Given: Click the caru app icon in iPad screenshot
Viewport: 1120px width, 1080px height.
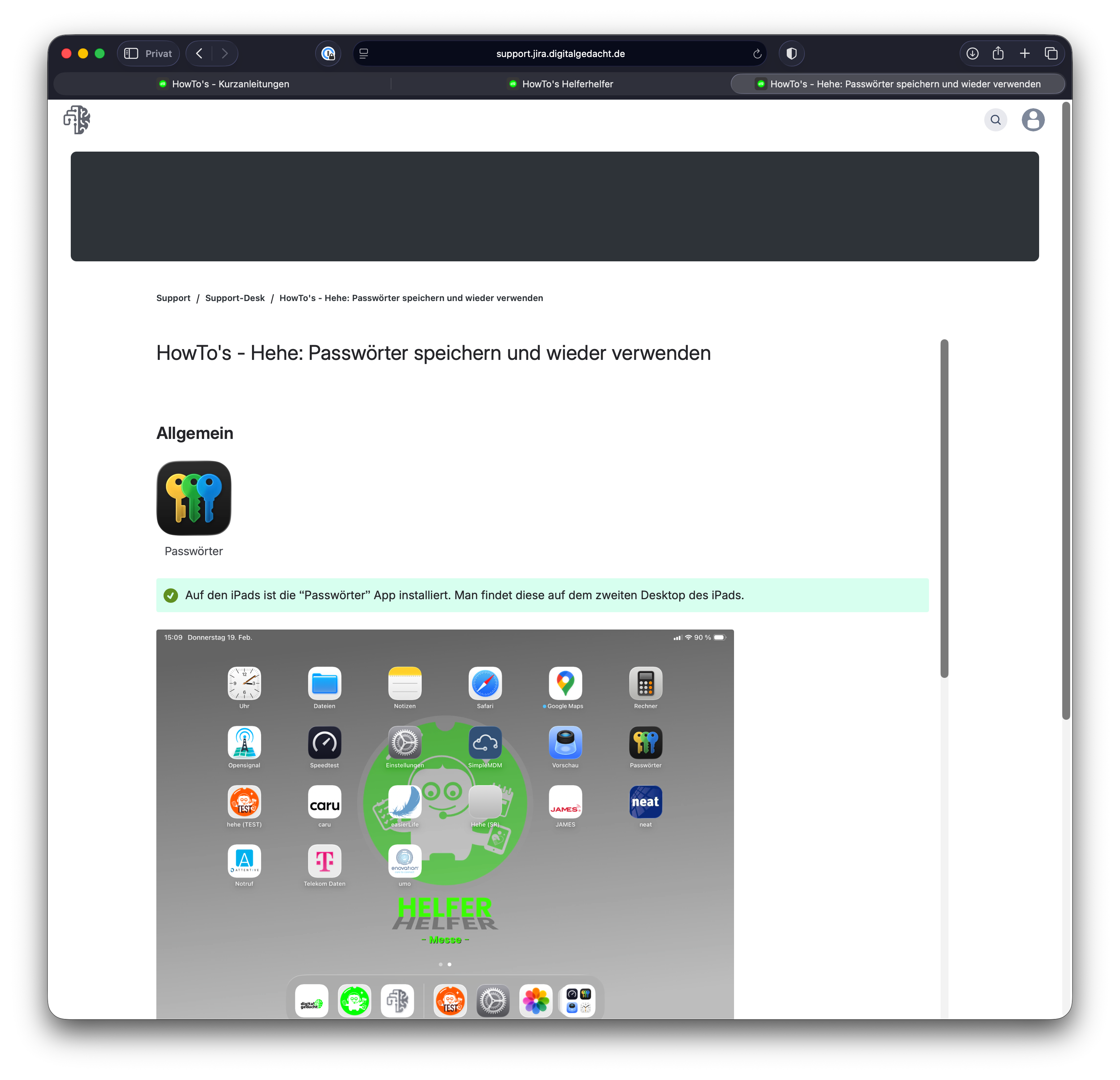Looking at the screenshot, I should pos(325,802).
